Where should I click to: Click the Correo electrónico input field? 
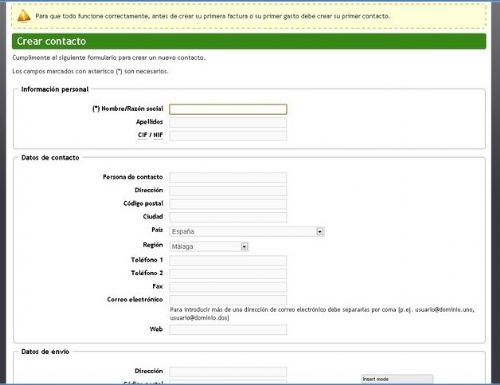click(x=228, y=300)
